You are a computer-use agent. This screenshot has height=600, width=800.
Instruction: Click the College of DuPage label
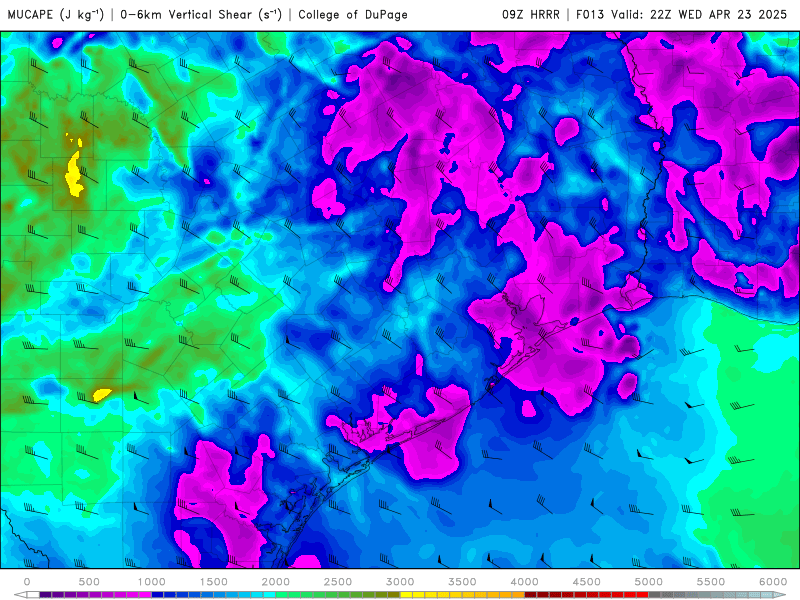(353, 15)
